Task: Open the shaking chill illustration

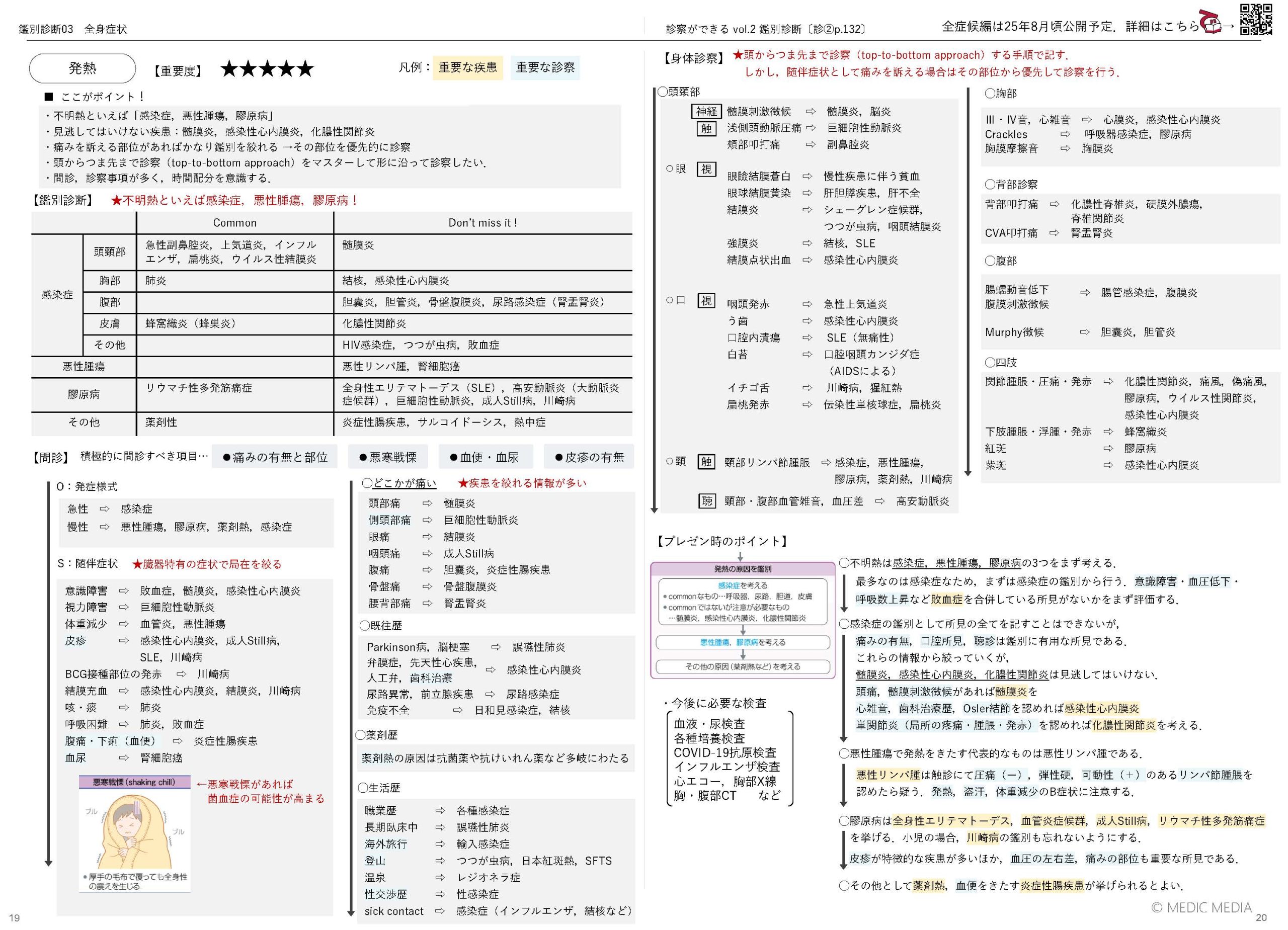Action: click(x=135, y=833)
